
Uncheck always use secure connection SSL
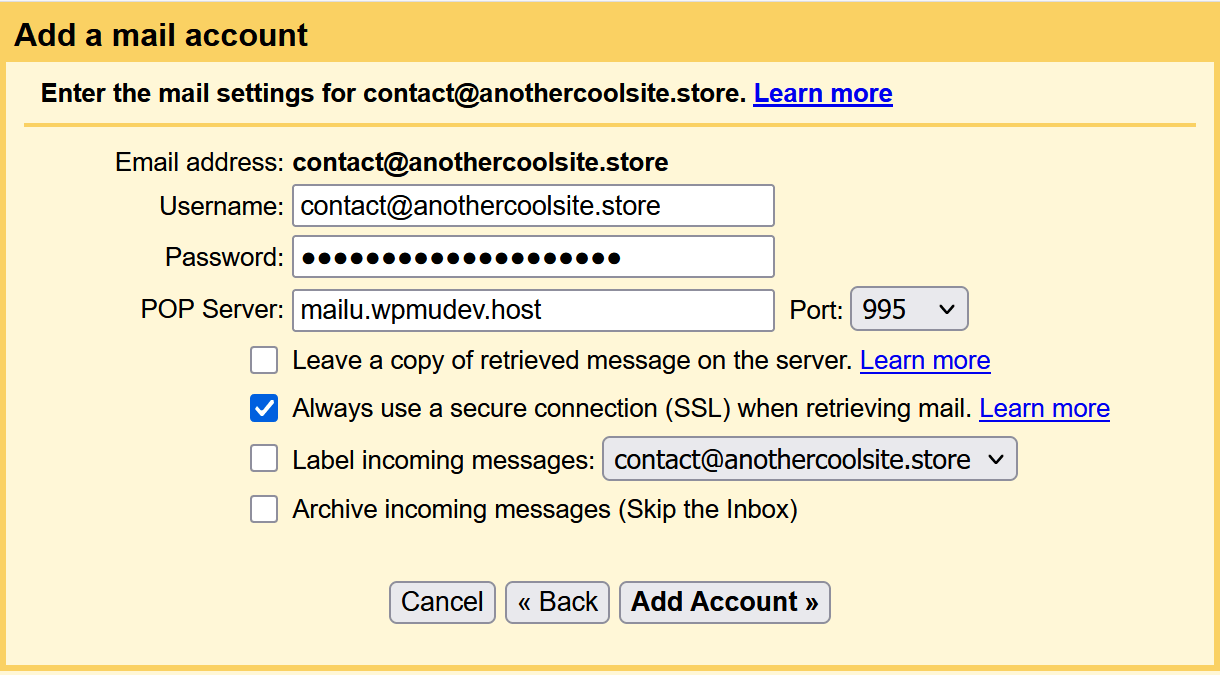click(x=264, y=408)
